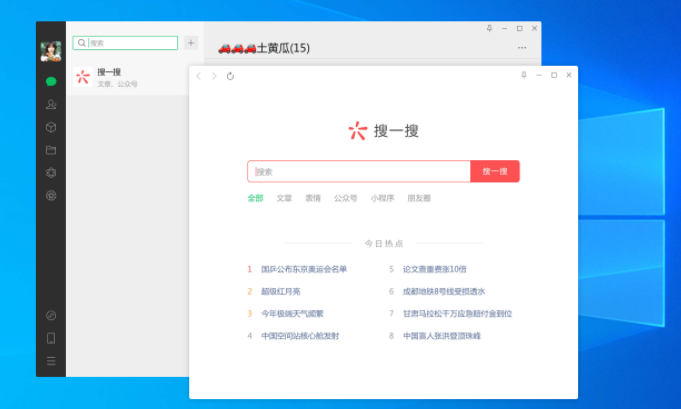Open hot topic 今年极端天气频繁
The height and width of the screenshot is (409, 681).
(292, 313)
